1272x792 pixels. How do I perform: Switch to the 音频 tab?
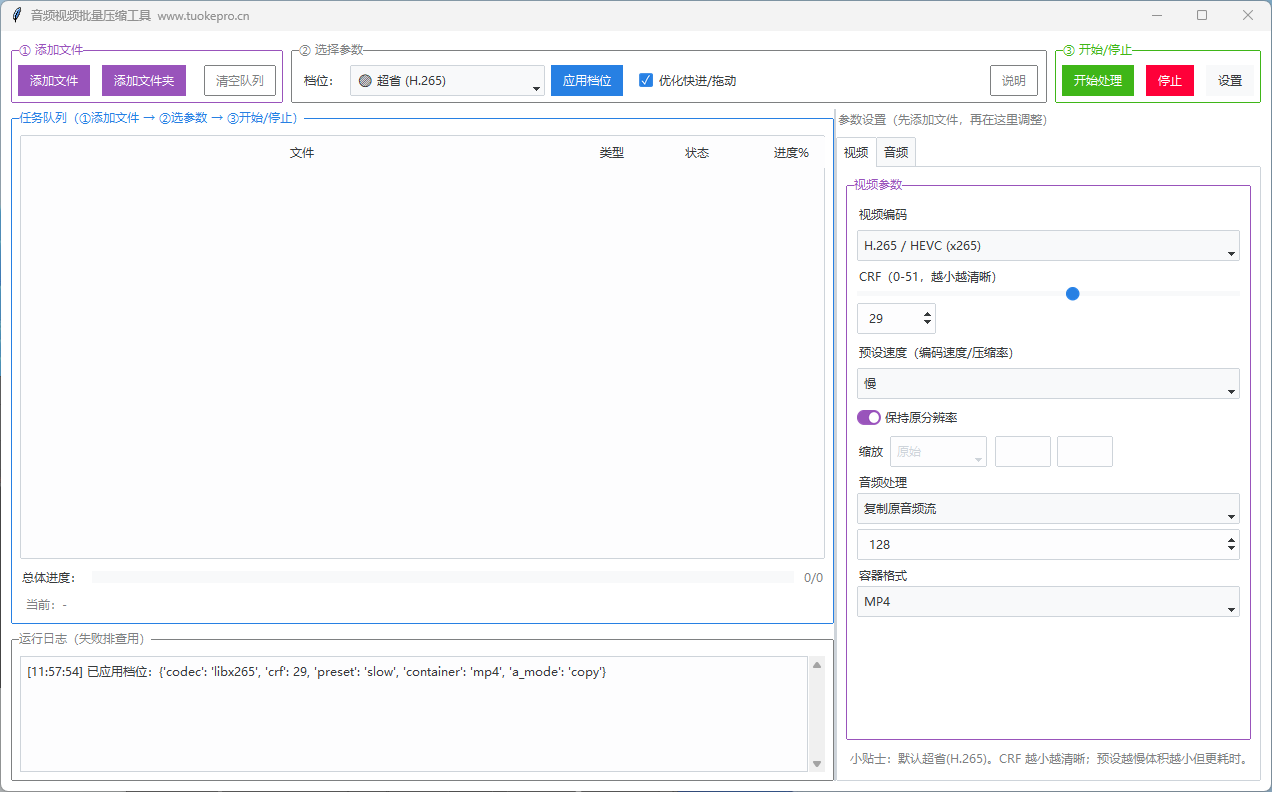click(896, 153)
